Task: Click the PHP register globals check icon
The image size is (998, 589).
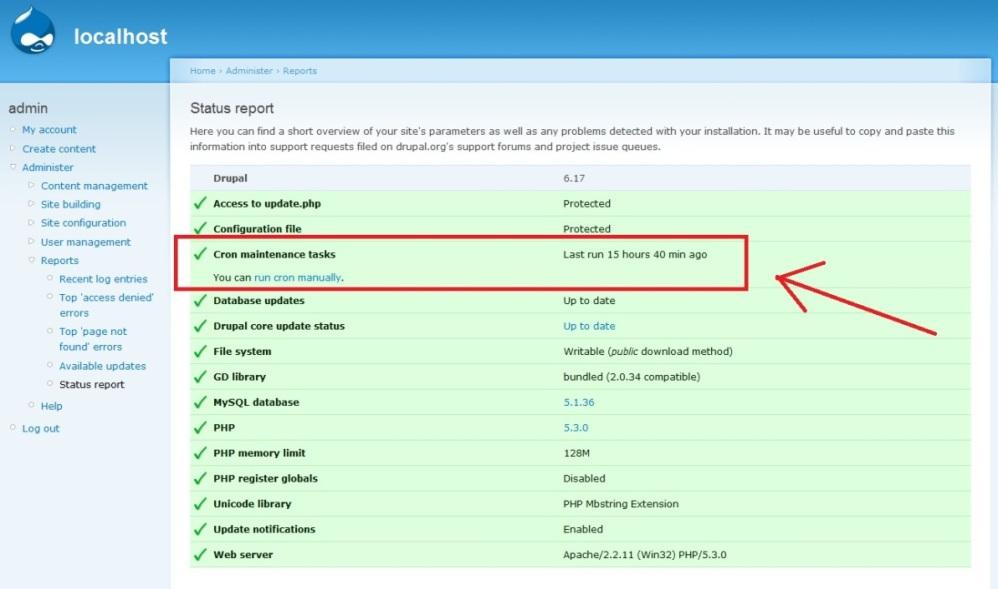Action: point(200,478)
